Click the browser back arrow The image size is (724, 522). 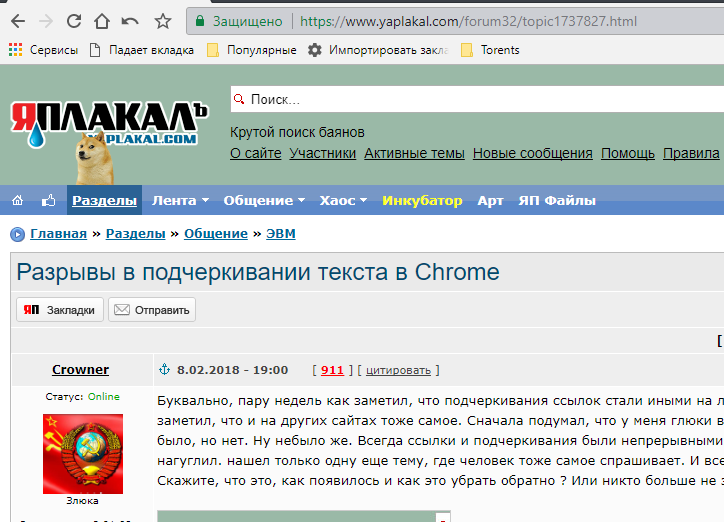click(18, 21)
